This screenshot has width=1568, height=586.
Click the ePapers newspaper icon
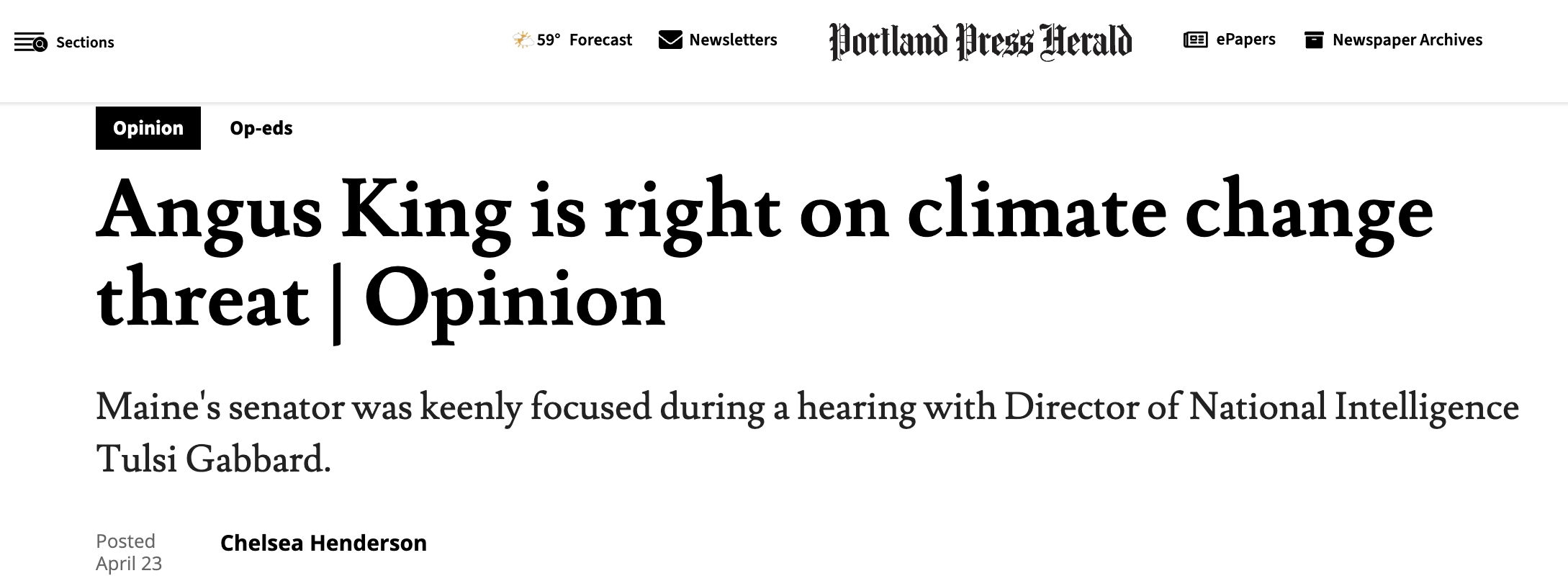(1195, 40)
